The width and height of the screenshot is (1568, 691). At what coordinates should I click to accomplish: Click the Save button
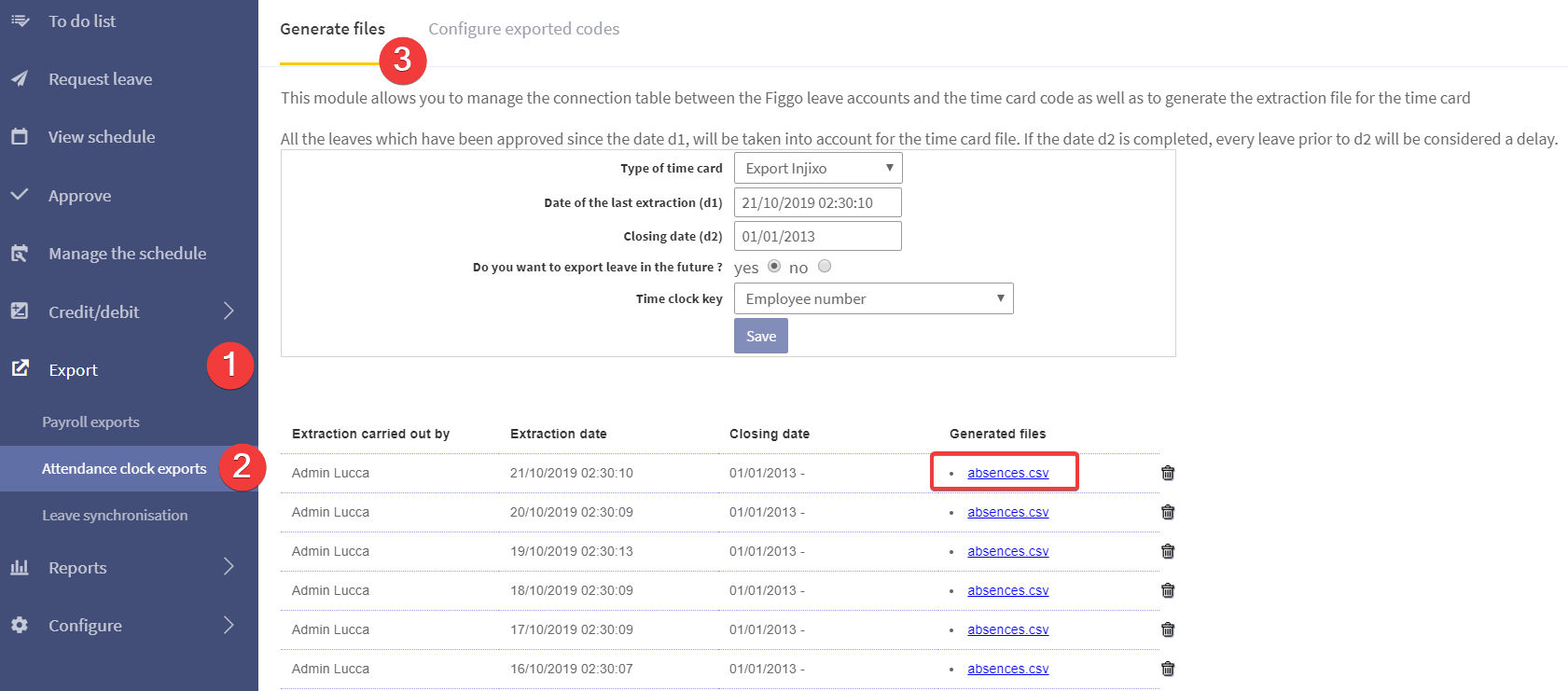(x=761, y=336)
